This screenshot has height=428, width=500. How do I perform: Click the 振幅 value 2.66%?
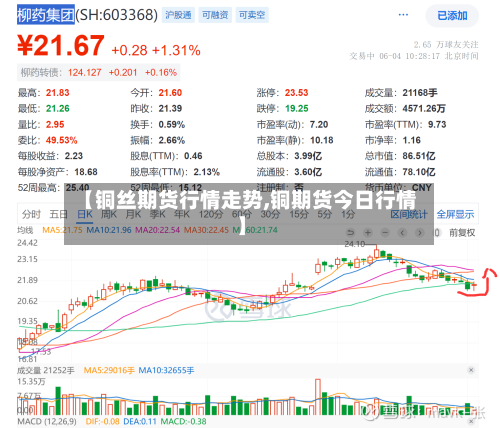click(172, 140)
